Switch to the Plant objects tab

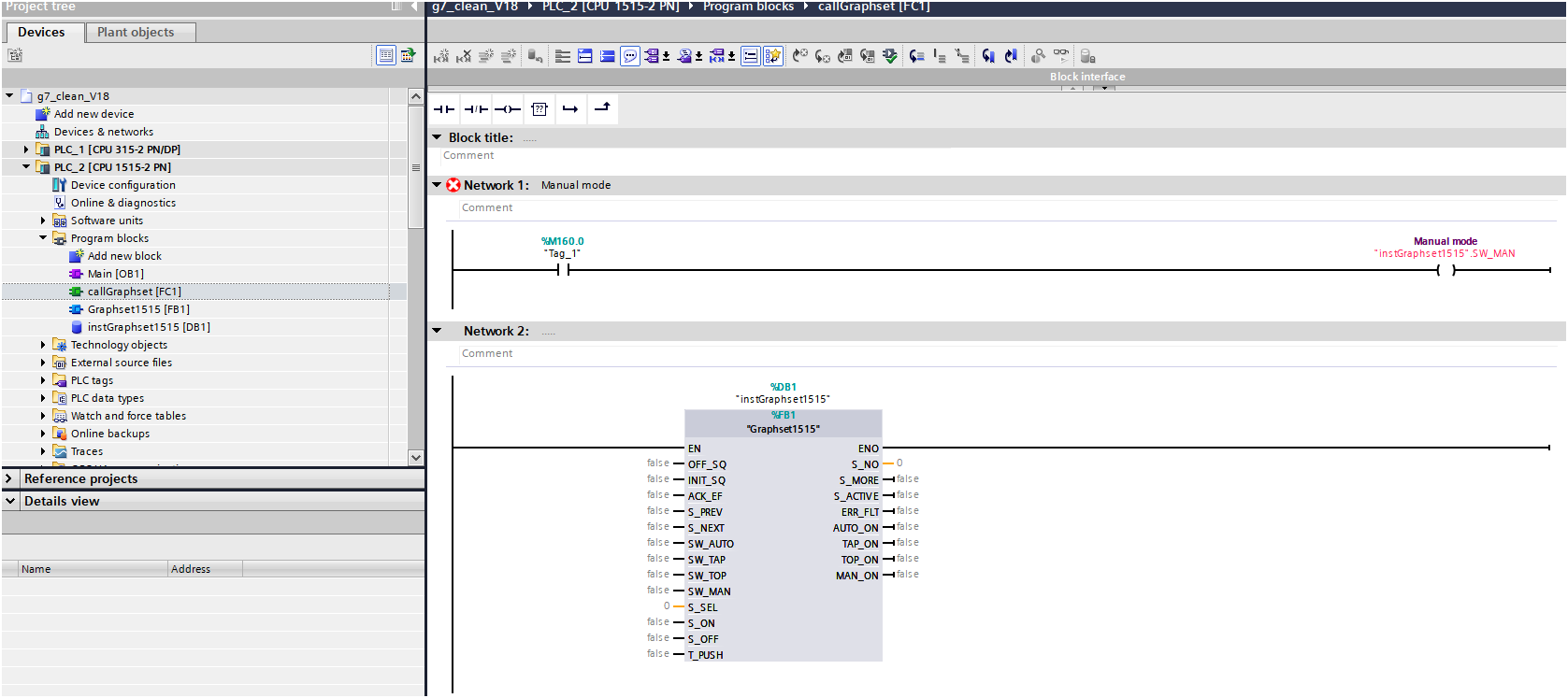tap(136, 32)
